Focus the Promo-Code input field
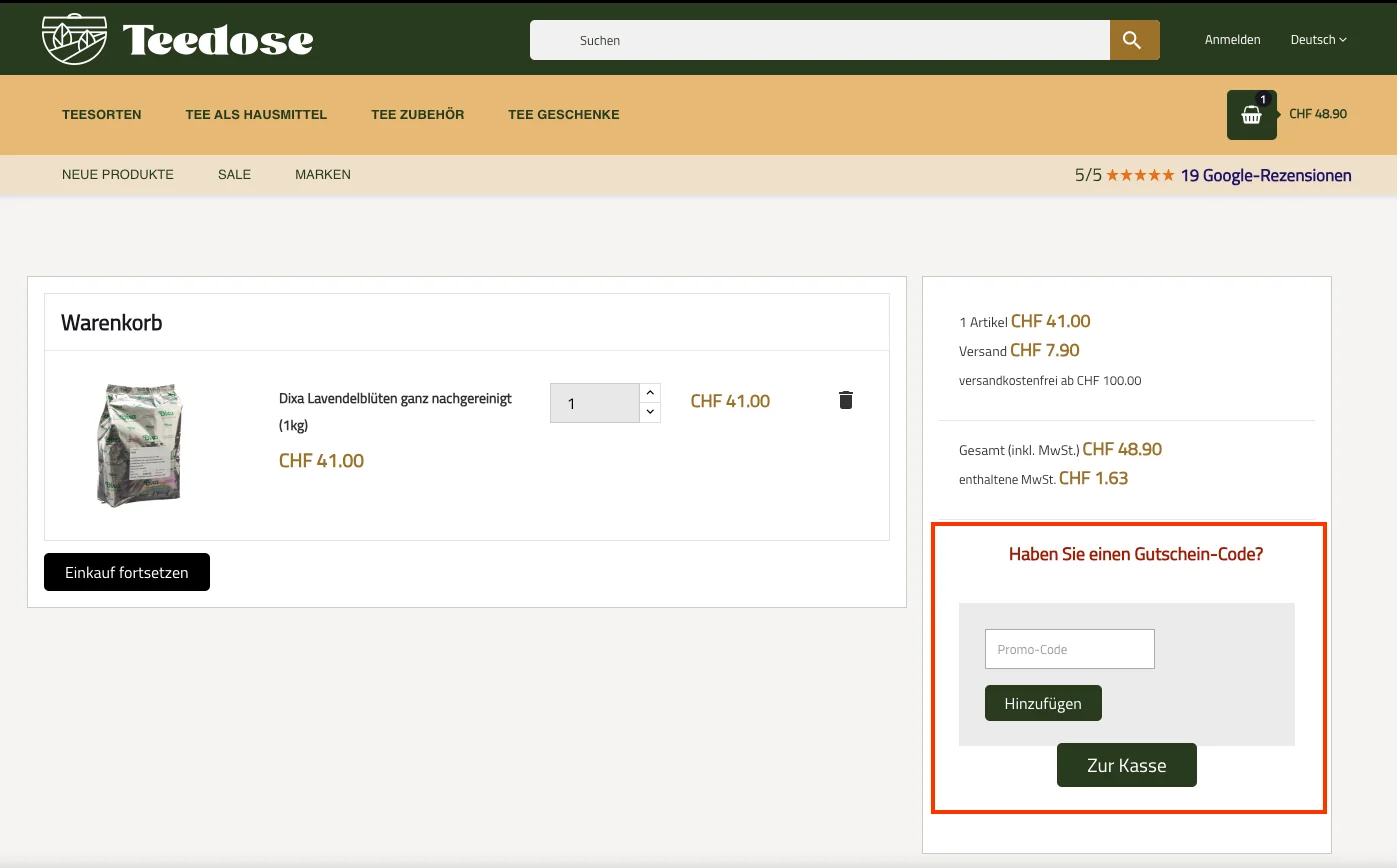This screenshot has height=868, width=1397. tap(1069, 648)
